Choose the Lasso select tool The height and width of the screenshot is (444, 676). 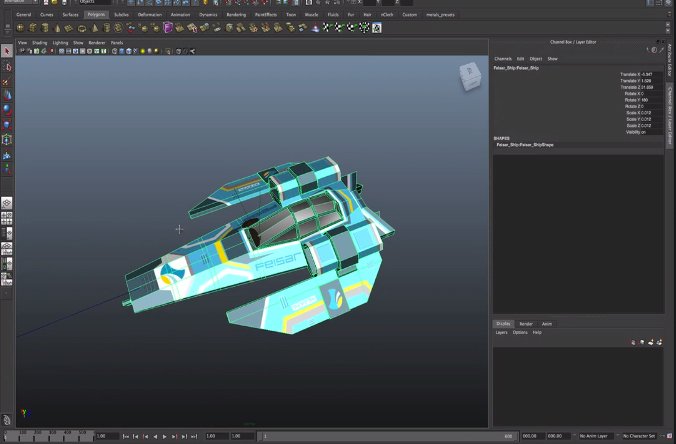(x=7, y=66)
